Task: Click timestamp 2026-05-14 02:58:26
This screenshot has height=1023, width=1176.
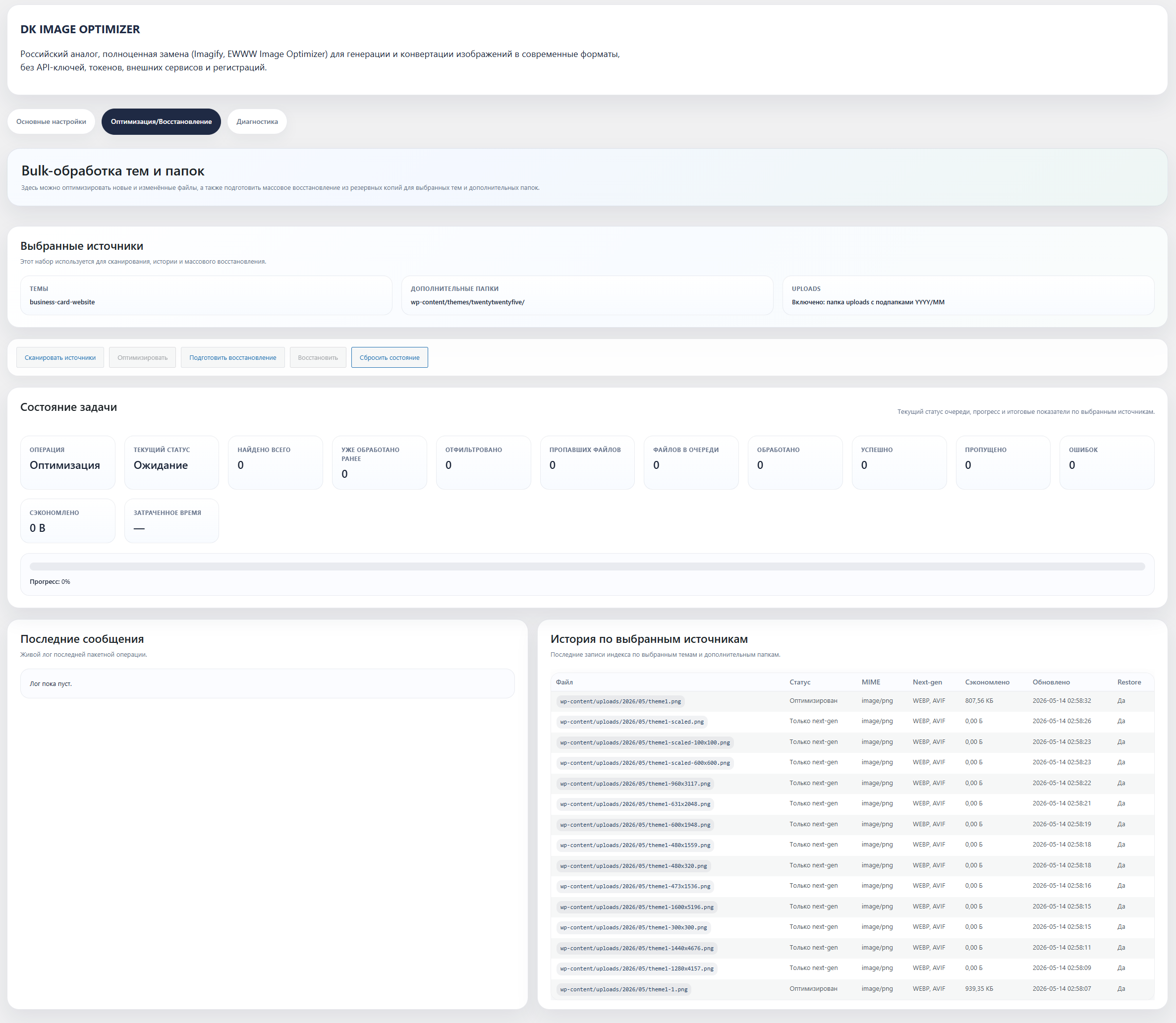Action: click(1062, 721)
